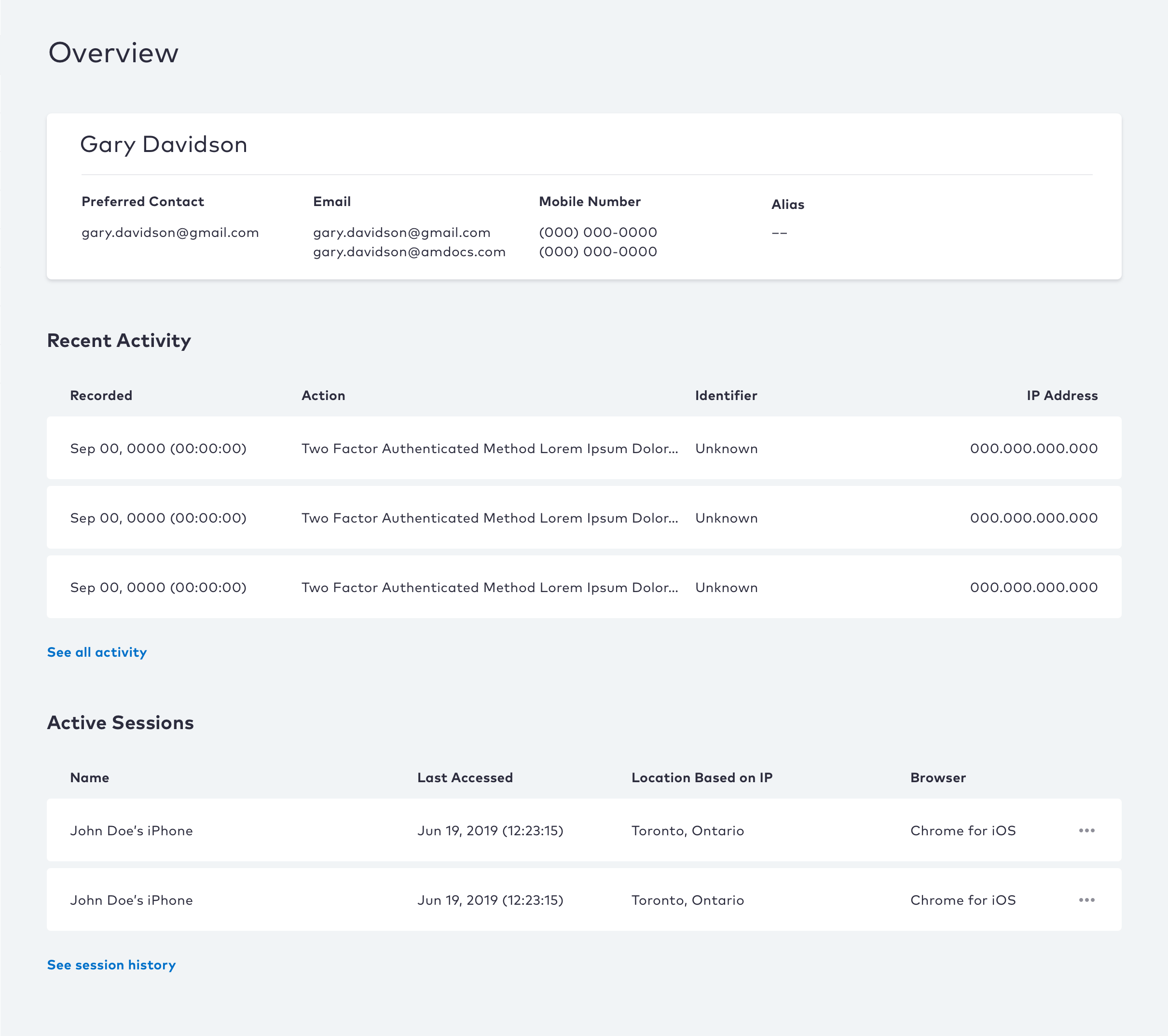Open See all activity link
The height and width of the screenshot is (1036, 1168).
point(96,652)
